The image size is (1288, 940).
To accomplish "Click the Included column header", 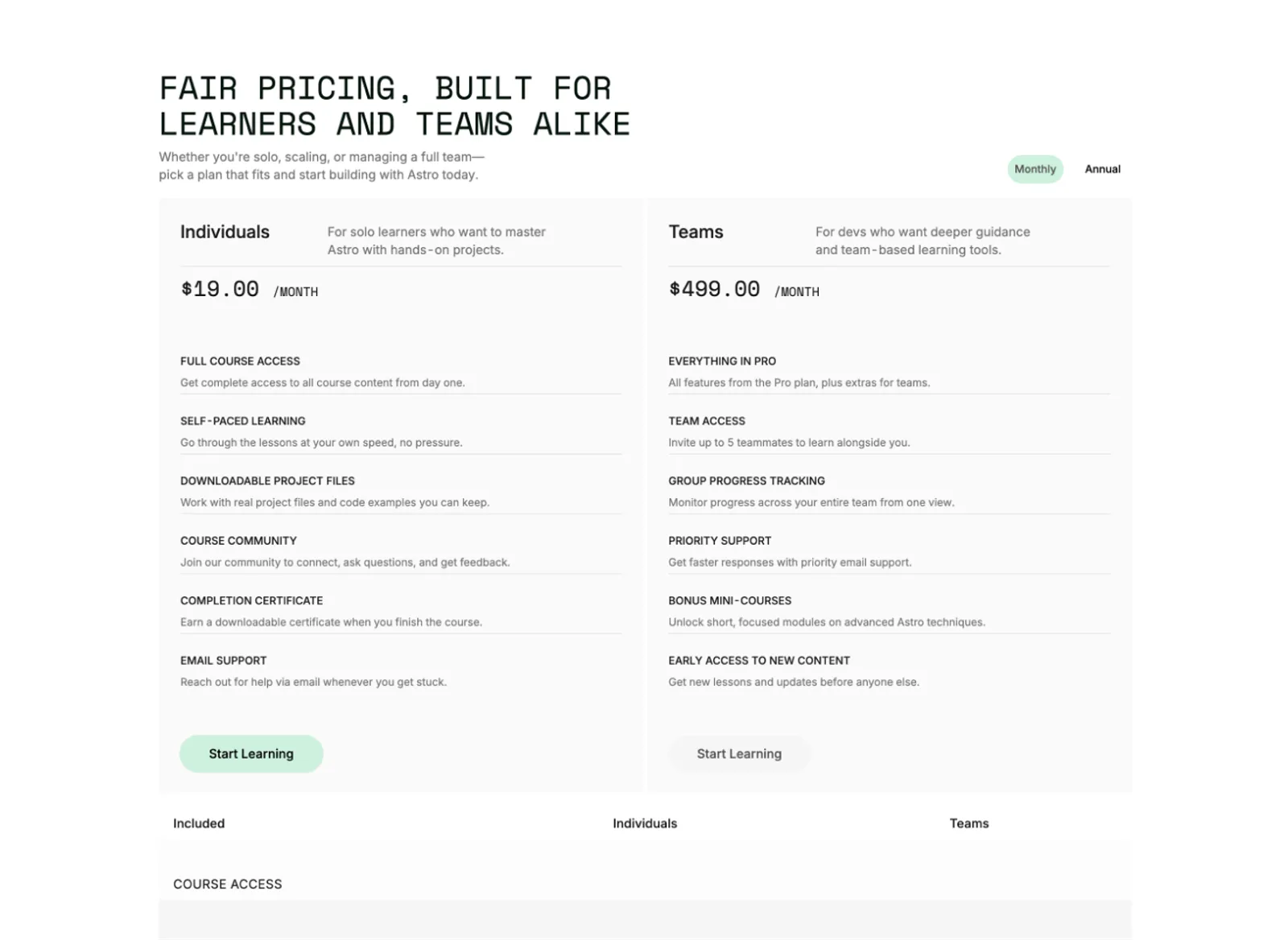I will 199,823.
